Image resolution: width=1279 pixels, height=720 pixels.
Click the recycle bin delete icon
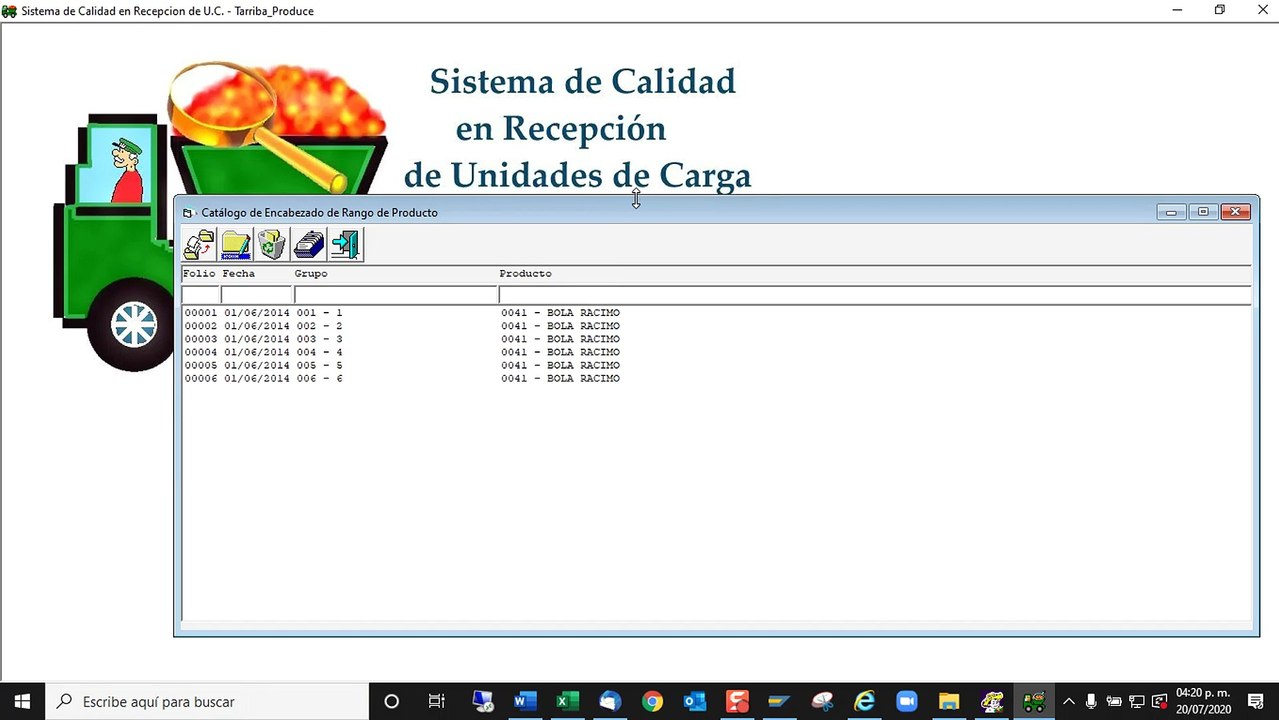point(272,244)
